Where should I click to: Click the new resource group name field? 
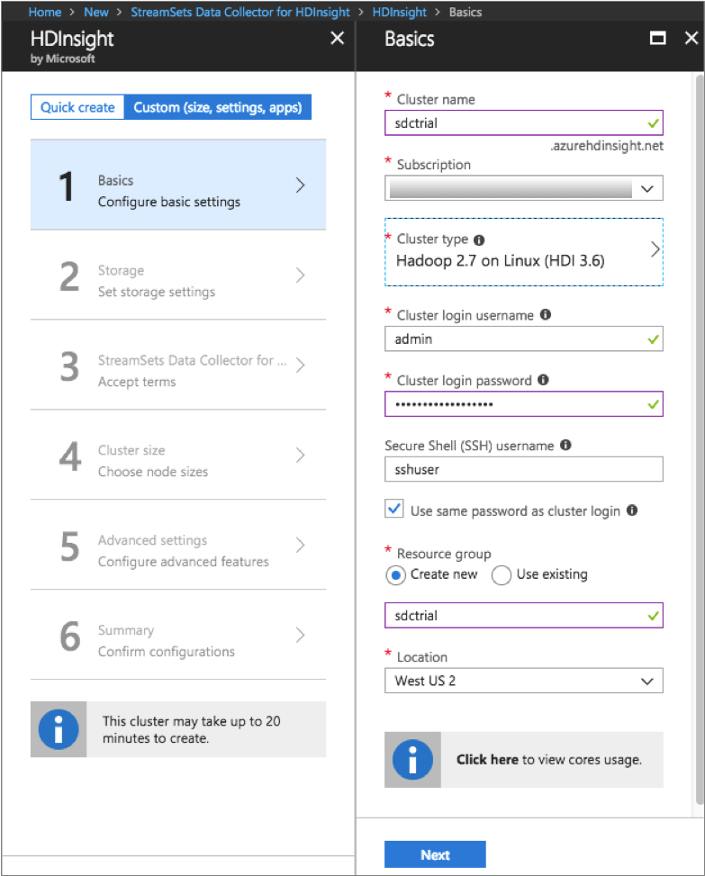[523, 615]
